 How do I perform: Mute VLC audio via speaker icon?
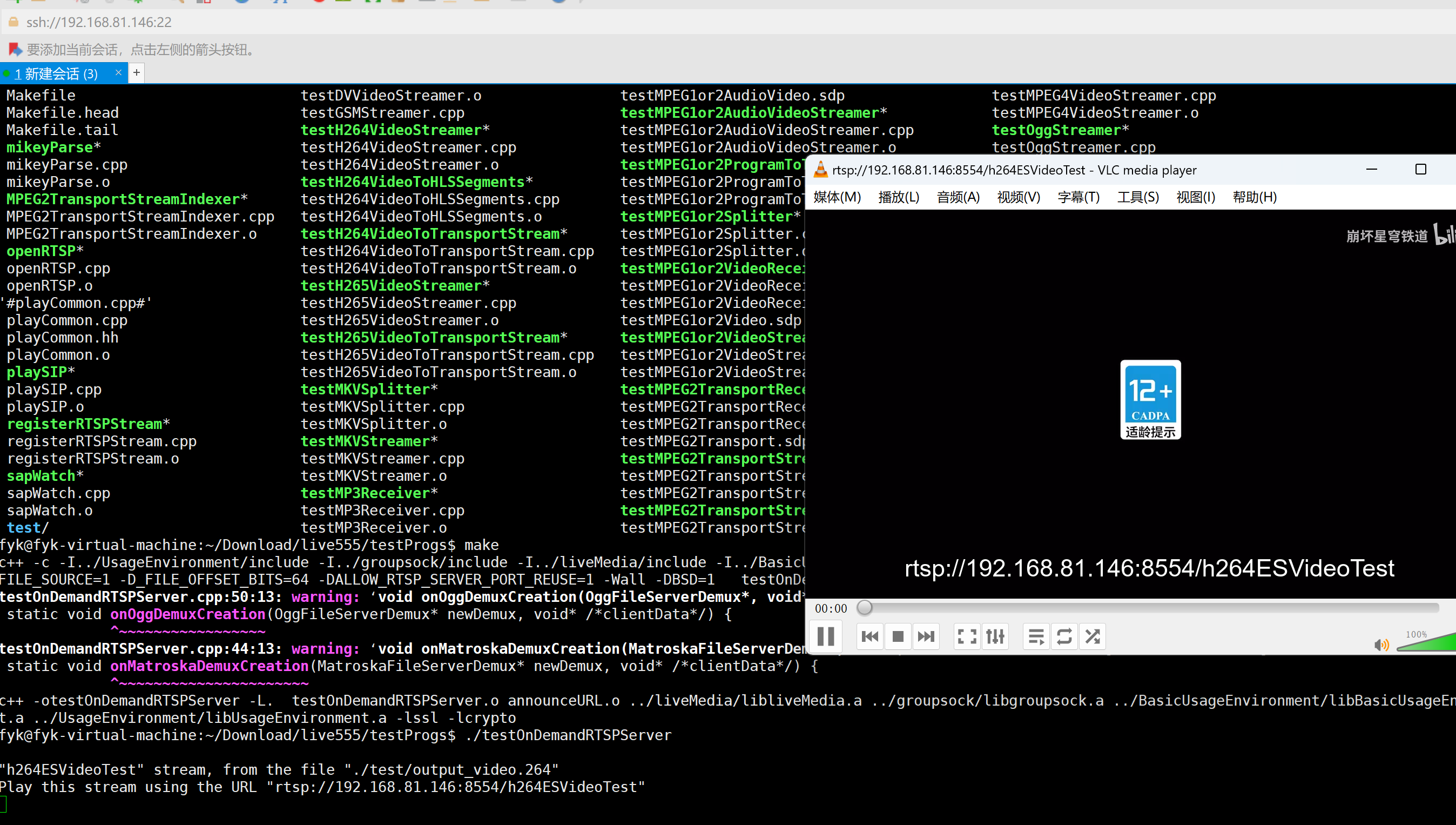(x=1381, y=645)
